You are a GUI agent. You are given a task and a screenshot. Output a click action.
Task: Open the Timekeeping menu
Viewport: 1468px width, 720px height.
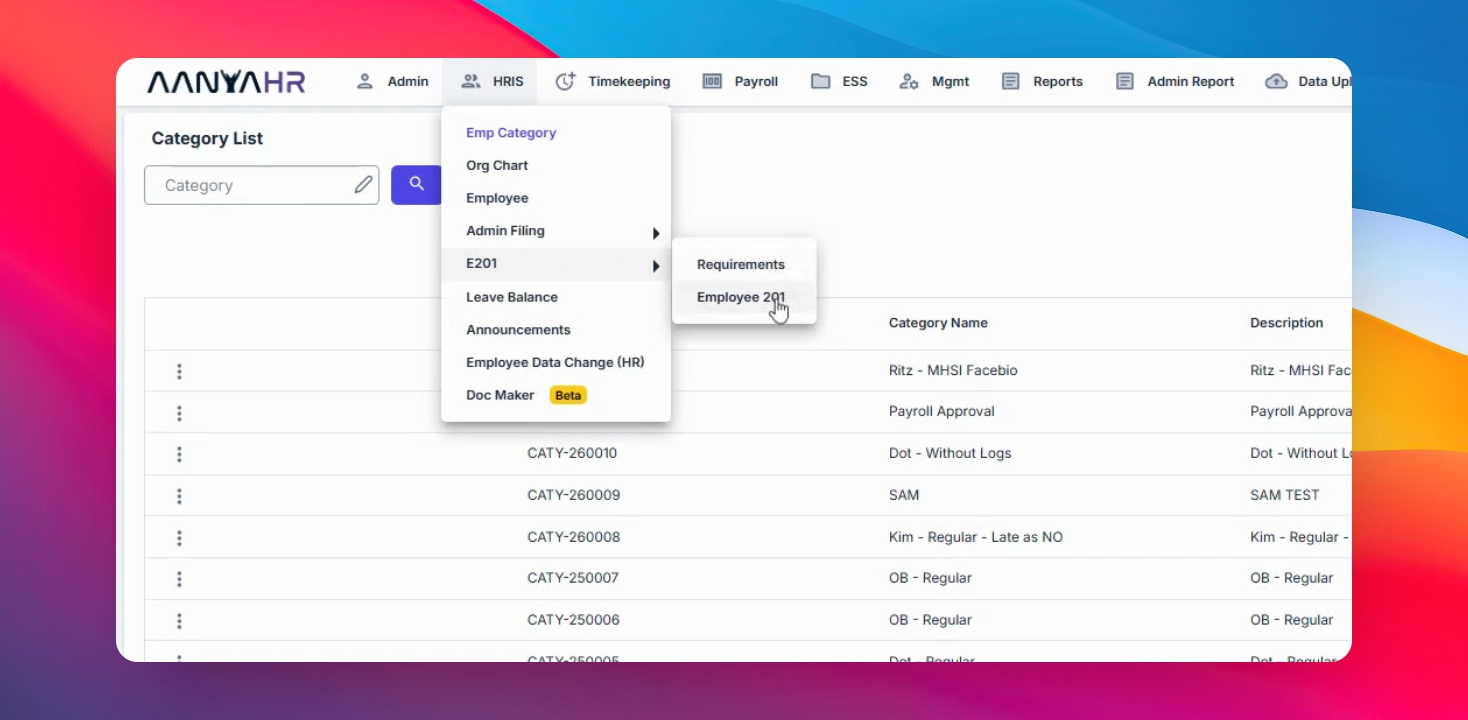point(613,82)
